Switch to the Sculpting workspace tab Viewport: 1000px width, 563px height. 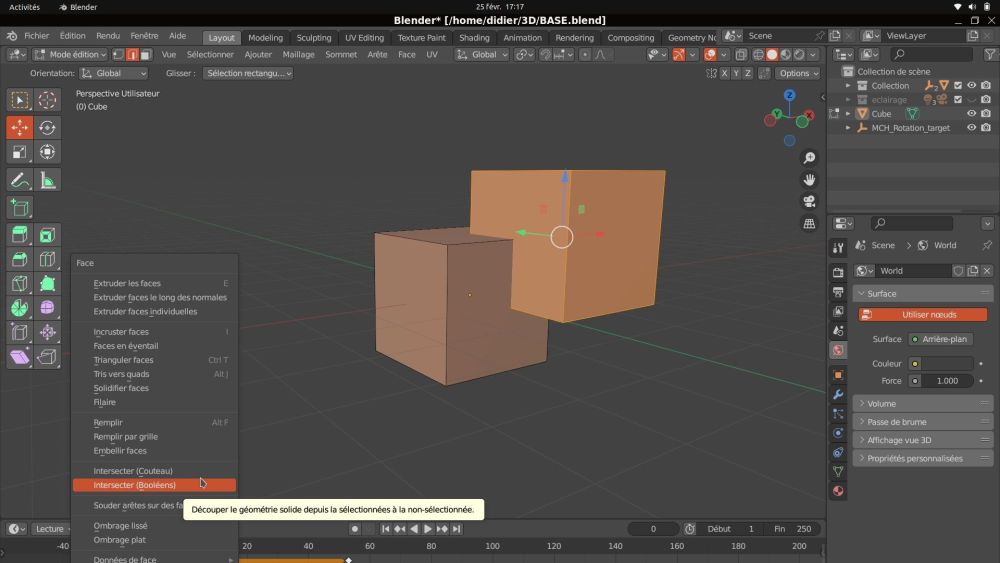tap(314, 38)
